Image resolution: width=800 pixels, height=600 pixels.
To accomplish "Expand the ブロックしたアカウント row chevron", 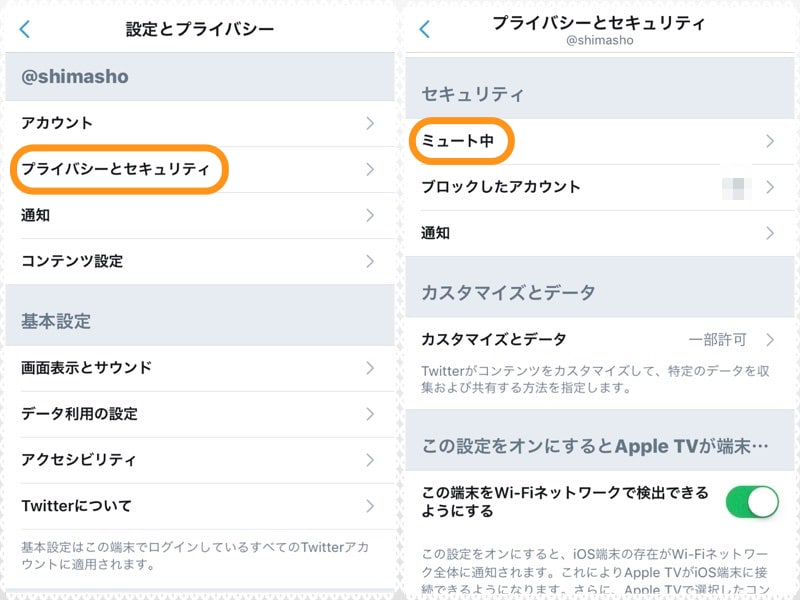I will click(770, 187).
